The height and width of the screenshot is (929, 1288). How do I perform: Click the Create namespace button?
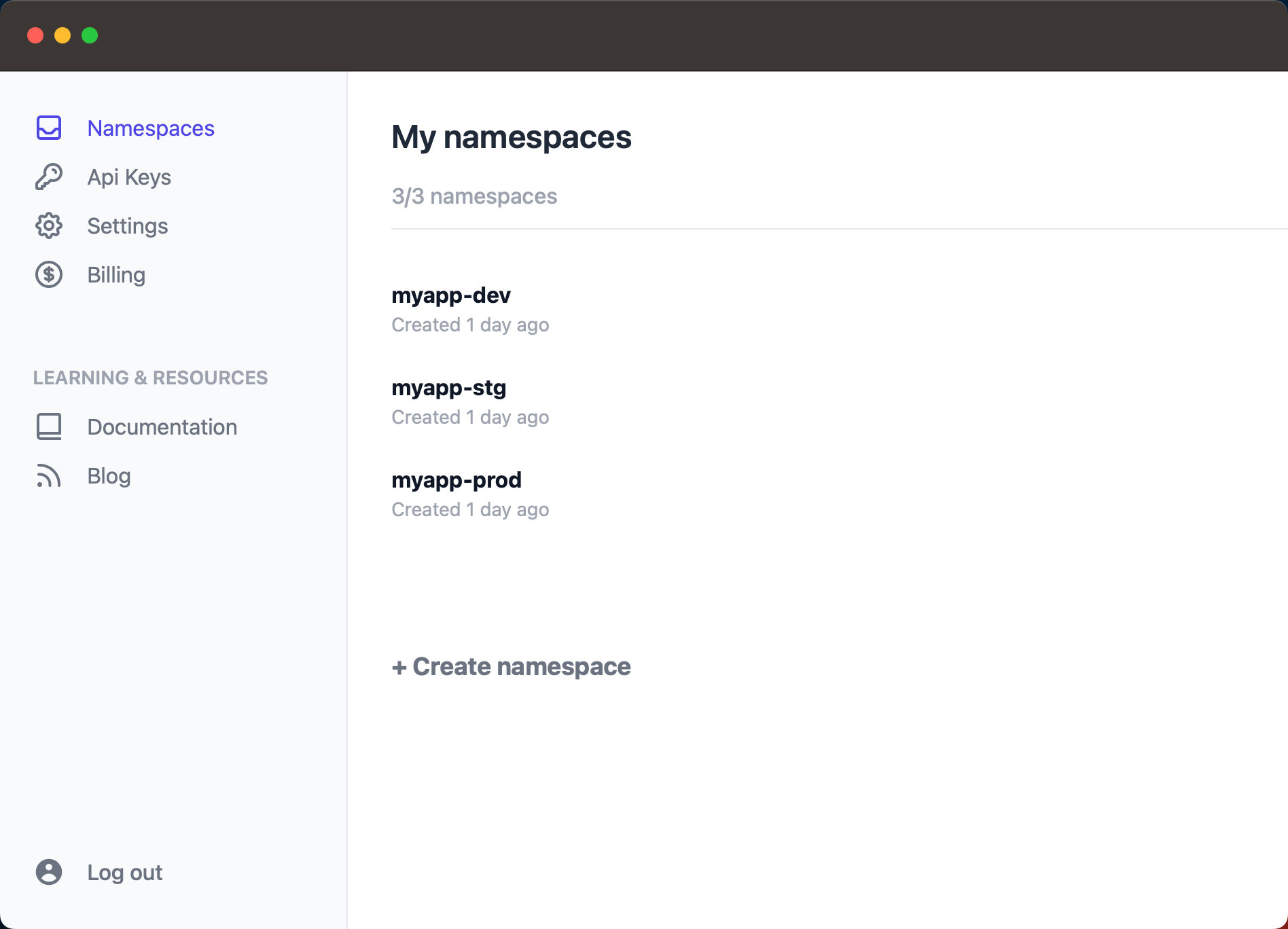click(x=512, y=667)
